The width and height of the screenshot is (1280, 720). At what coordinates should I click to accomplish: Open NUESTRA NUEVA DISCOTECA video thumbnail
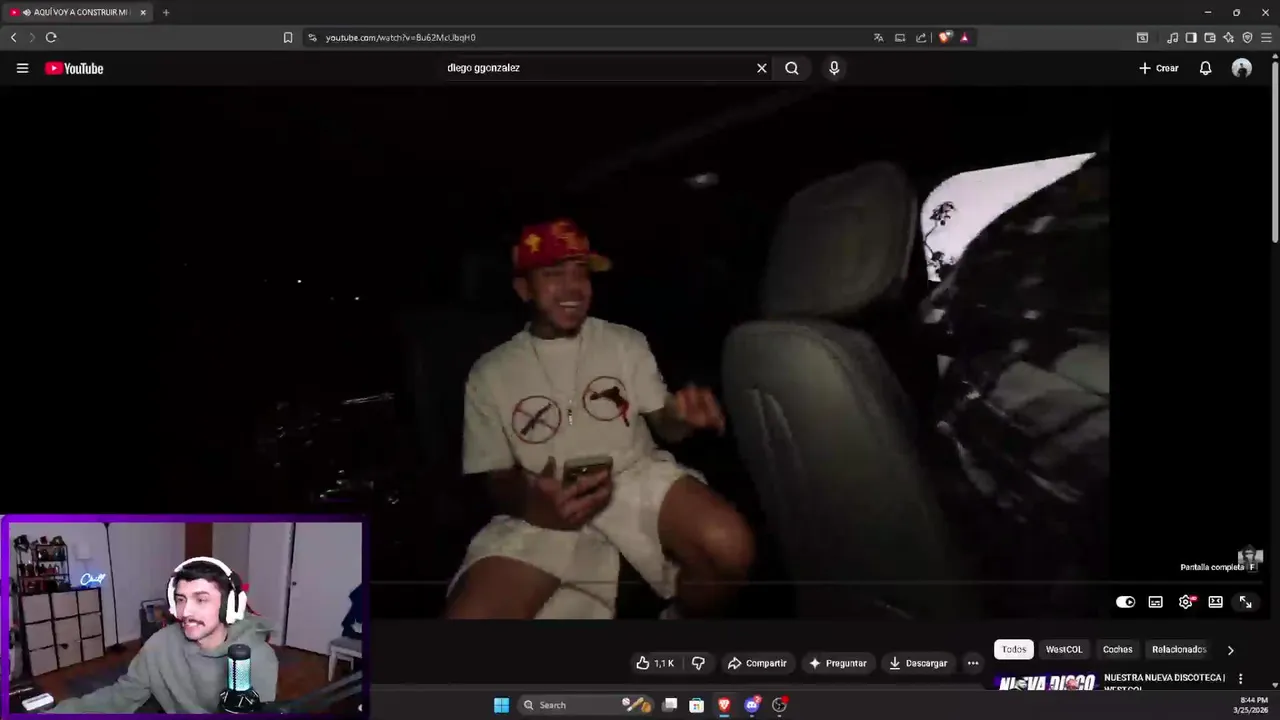click(x=1047, y=683)
